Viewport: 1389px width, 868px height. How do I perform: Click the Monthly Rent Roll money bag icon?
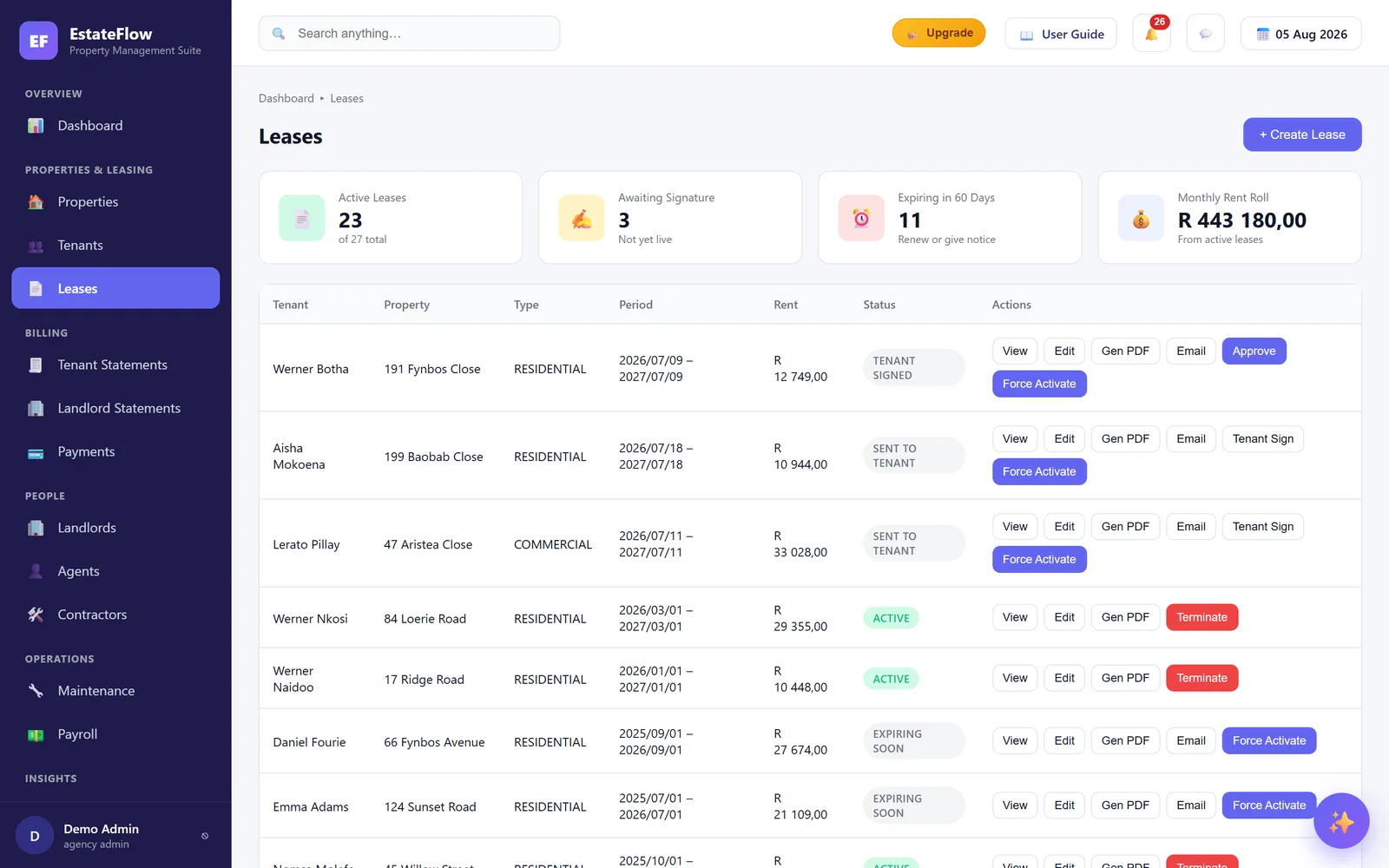pyautogui.click(x=1141, y=218)
